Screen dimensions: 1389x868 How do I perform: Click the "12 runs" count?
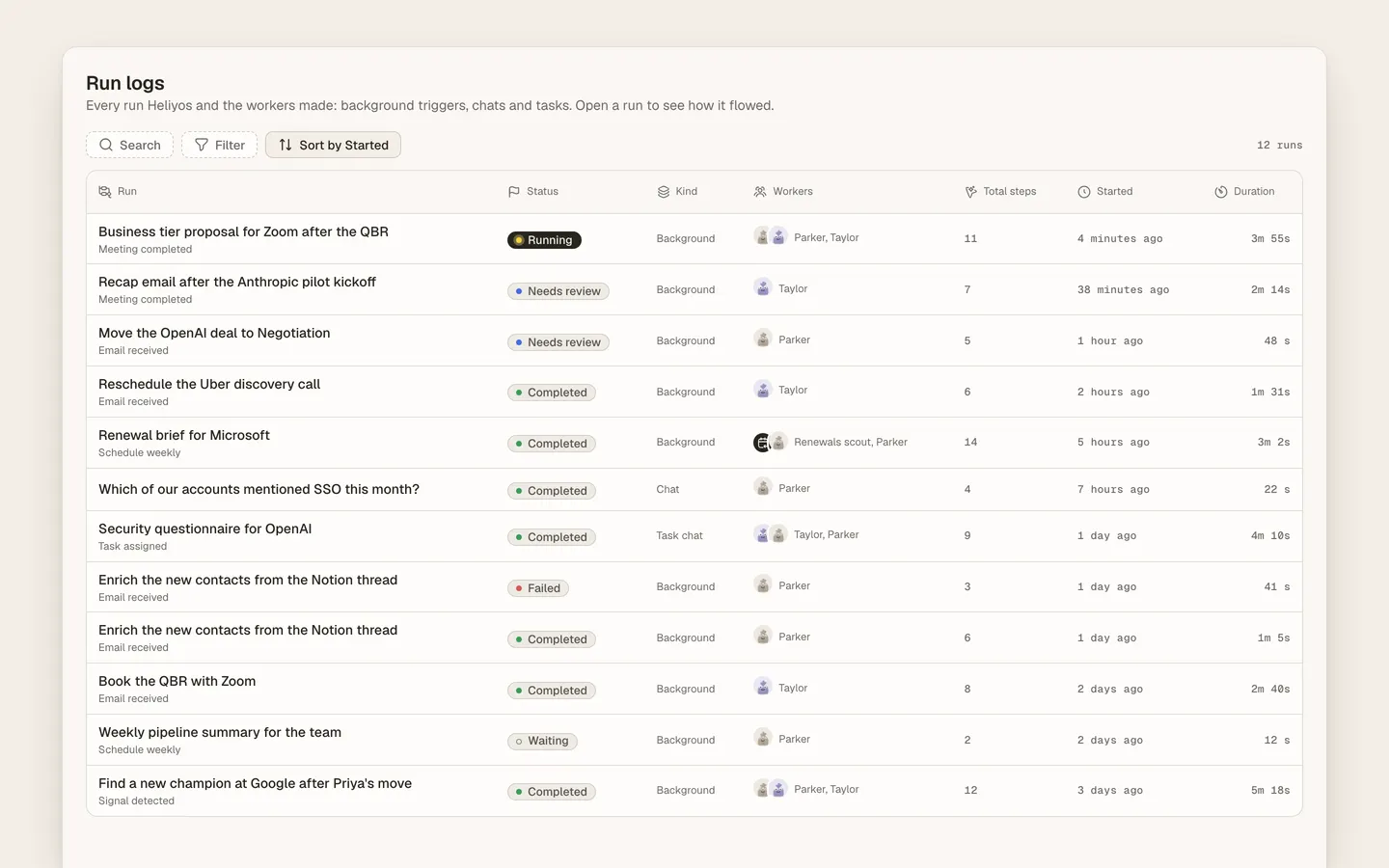coord(1279,146)
